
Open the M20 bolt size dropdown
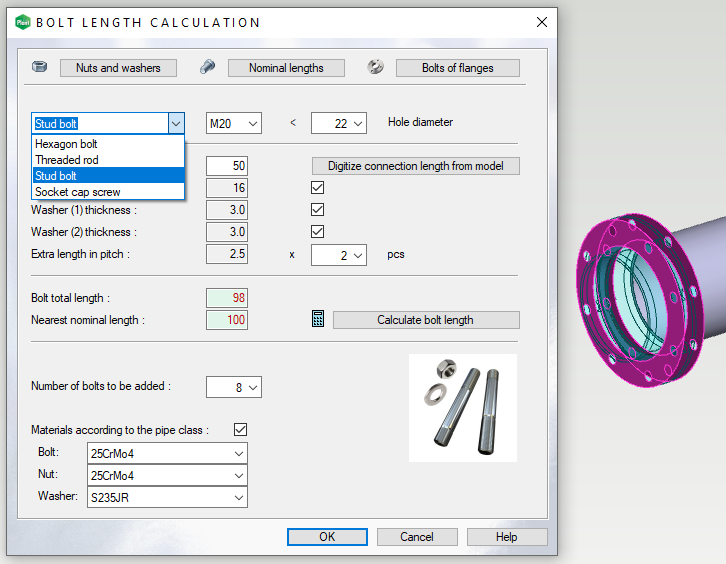[233, 123]
